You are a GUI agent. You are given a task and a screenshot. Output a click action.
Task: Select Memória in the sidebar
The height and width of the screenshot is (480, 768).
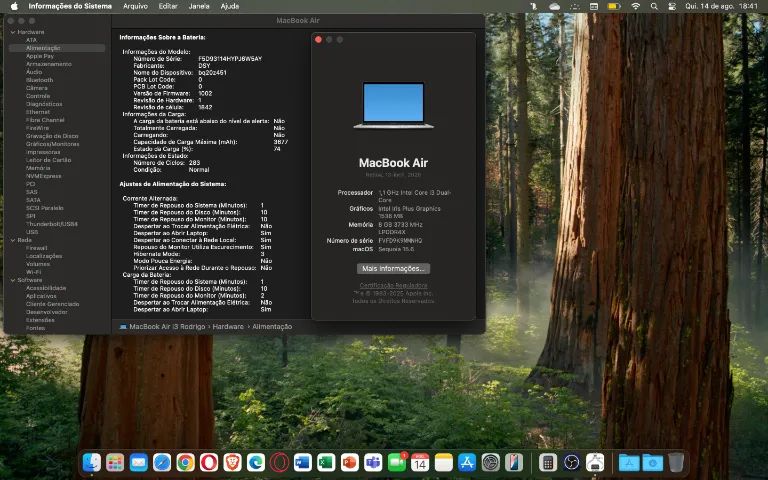[x=38, y=168]
